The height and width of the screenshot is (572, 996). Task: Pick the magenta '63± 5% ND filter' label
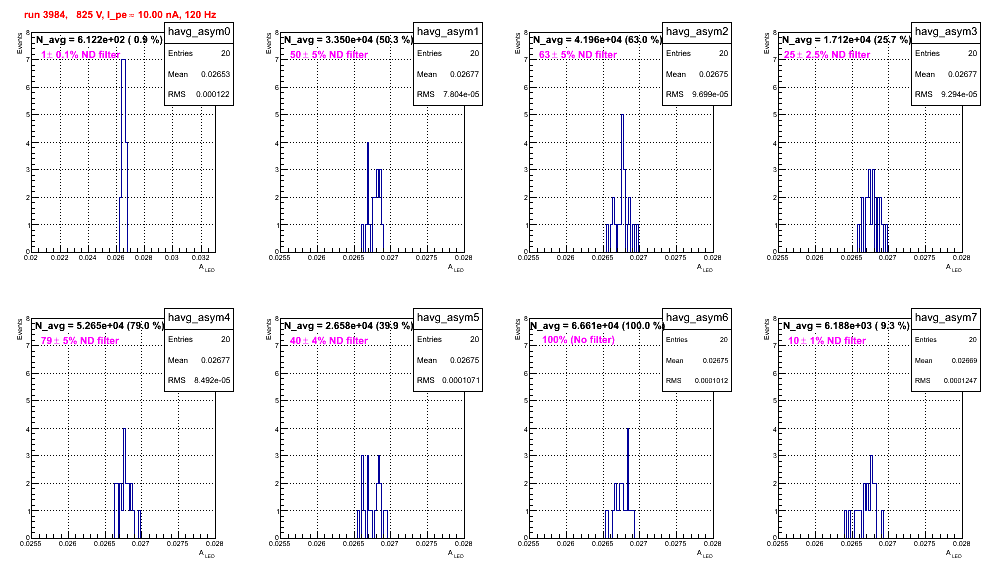click(578, 55)
